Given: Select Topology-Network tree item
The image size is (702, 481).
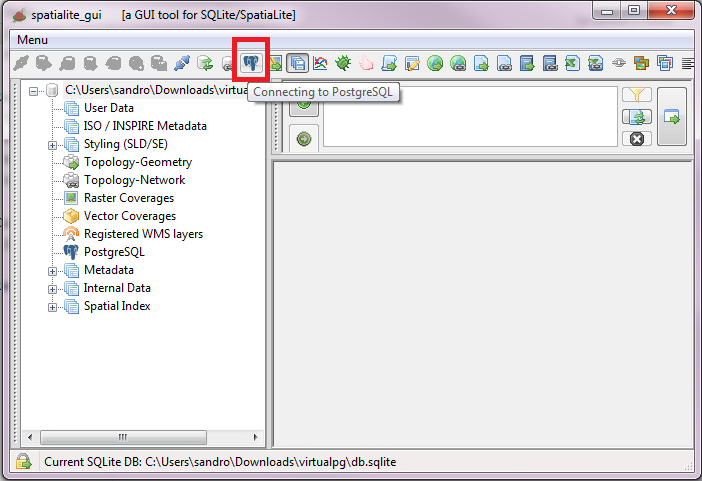Looking at the screenshot, I should pos(134,180).
